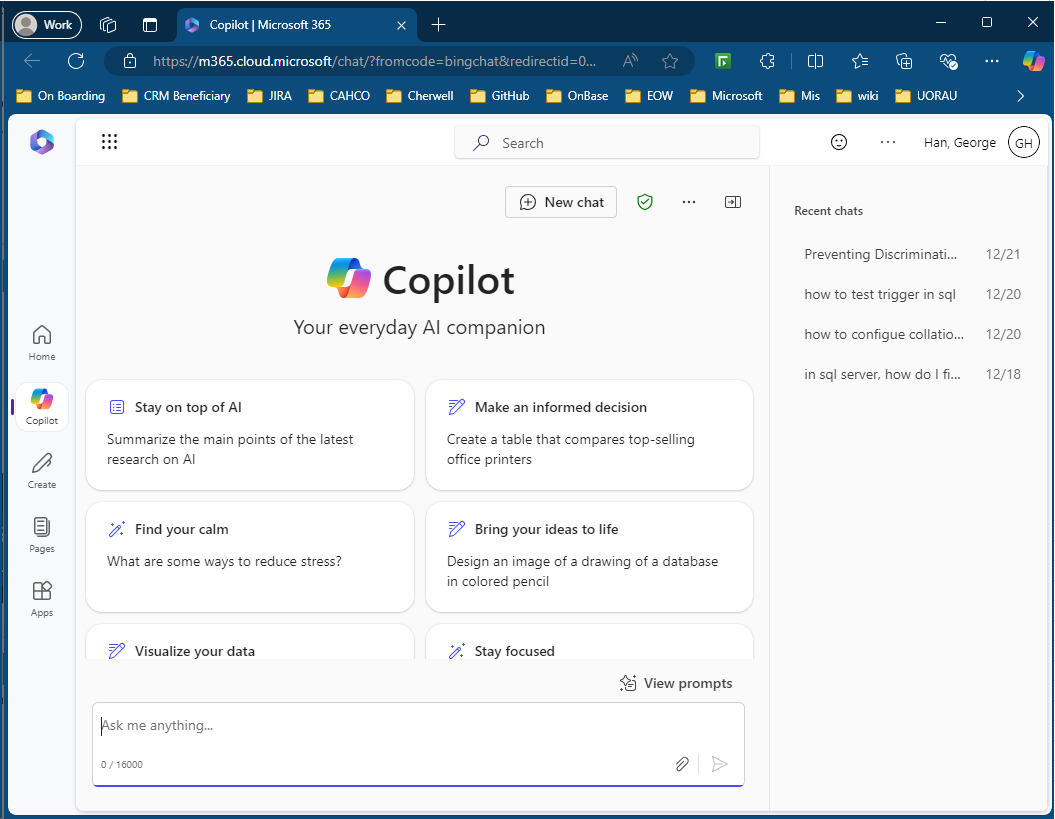Open Pages in the left sidebar
This screenshot has height=819, width=1055.
tap(42, 535)
